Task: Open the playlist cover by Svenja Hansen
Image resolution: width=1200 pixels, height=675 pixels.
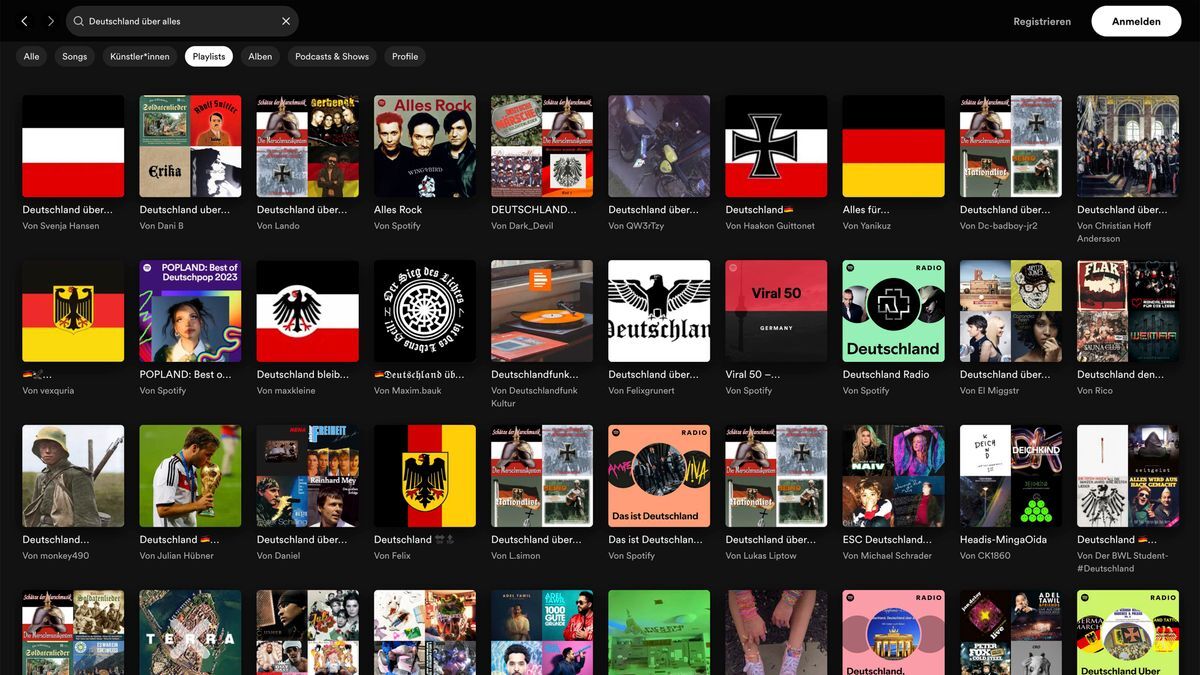Action: [73, 146]
